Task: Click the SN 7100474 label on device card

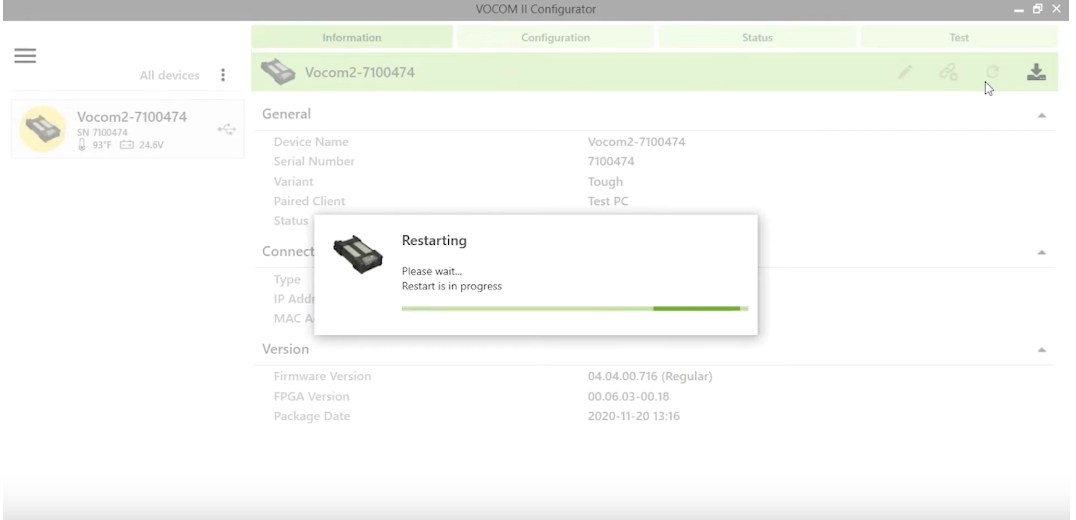Action: click(102, 132)
